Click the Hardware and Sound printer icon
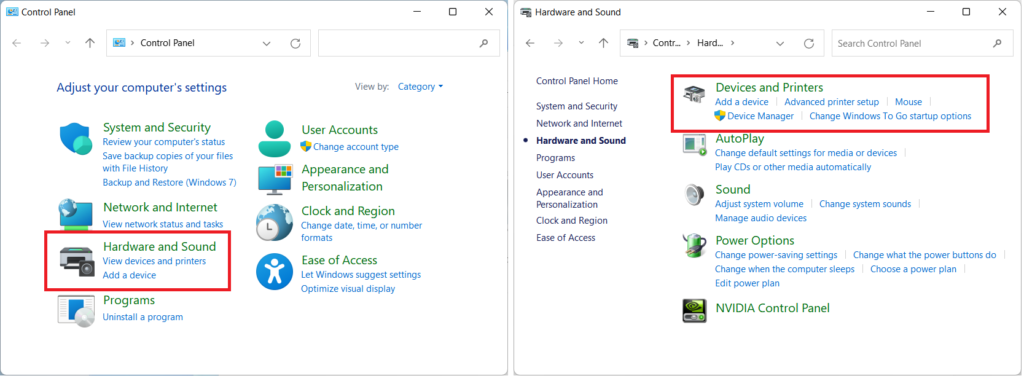The height and width of the screenshot is (381, 1024). point(77,261)
